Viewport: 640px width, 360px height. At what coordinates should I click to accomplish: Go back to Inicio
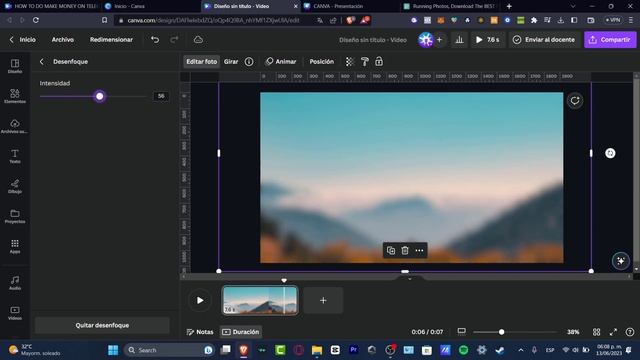coord(23,40)
